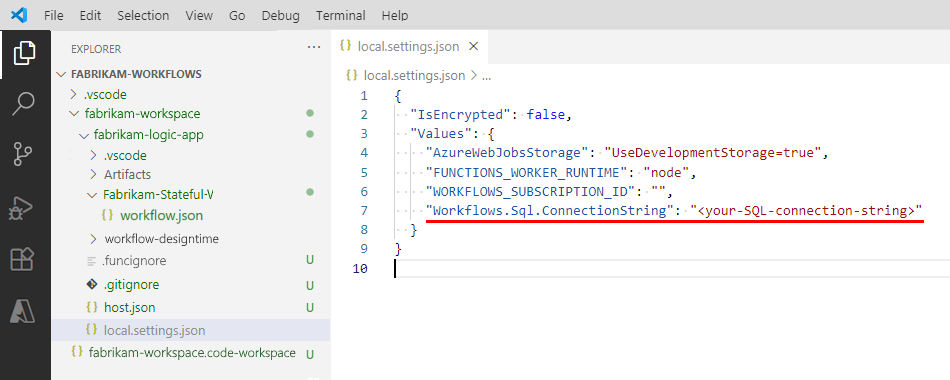Viewport: 950px width, 380px height.
Task: Open the Edit menu
Action: (x=90, y=15)
